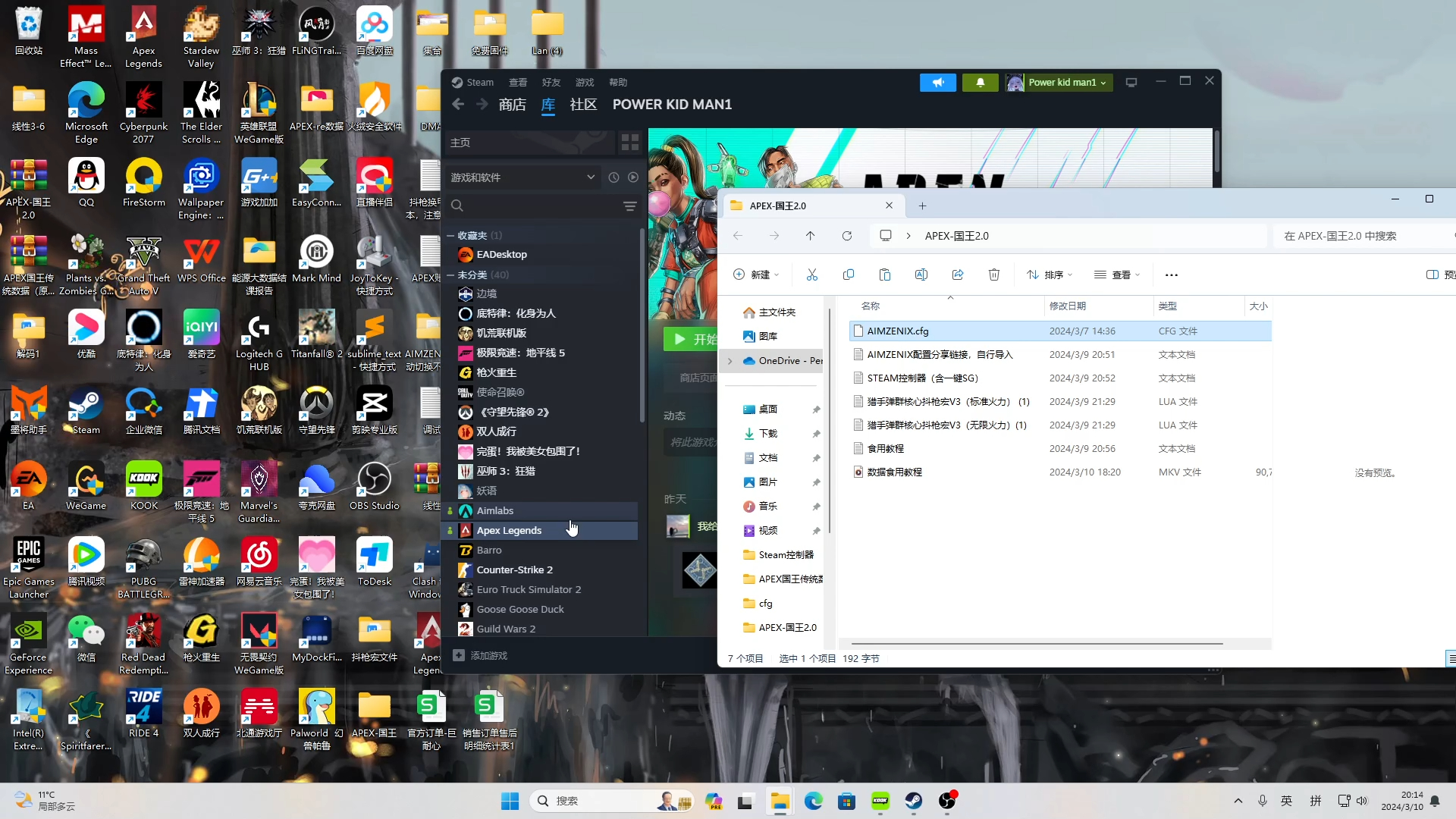This screenshot has width=1456, height=819.
Task: Add a new Explorer tab
Action: 923,206
